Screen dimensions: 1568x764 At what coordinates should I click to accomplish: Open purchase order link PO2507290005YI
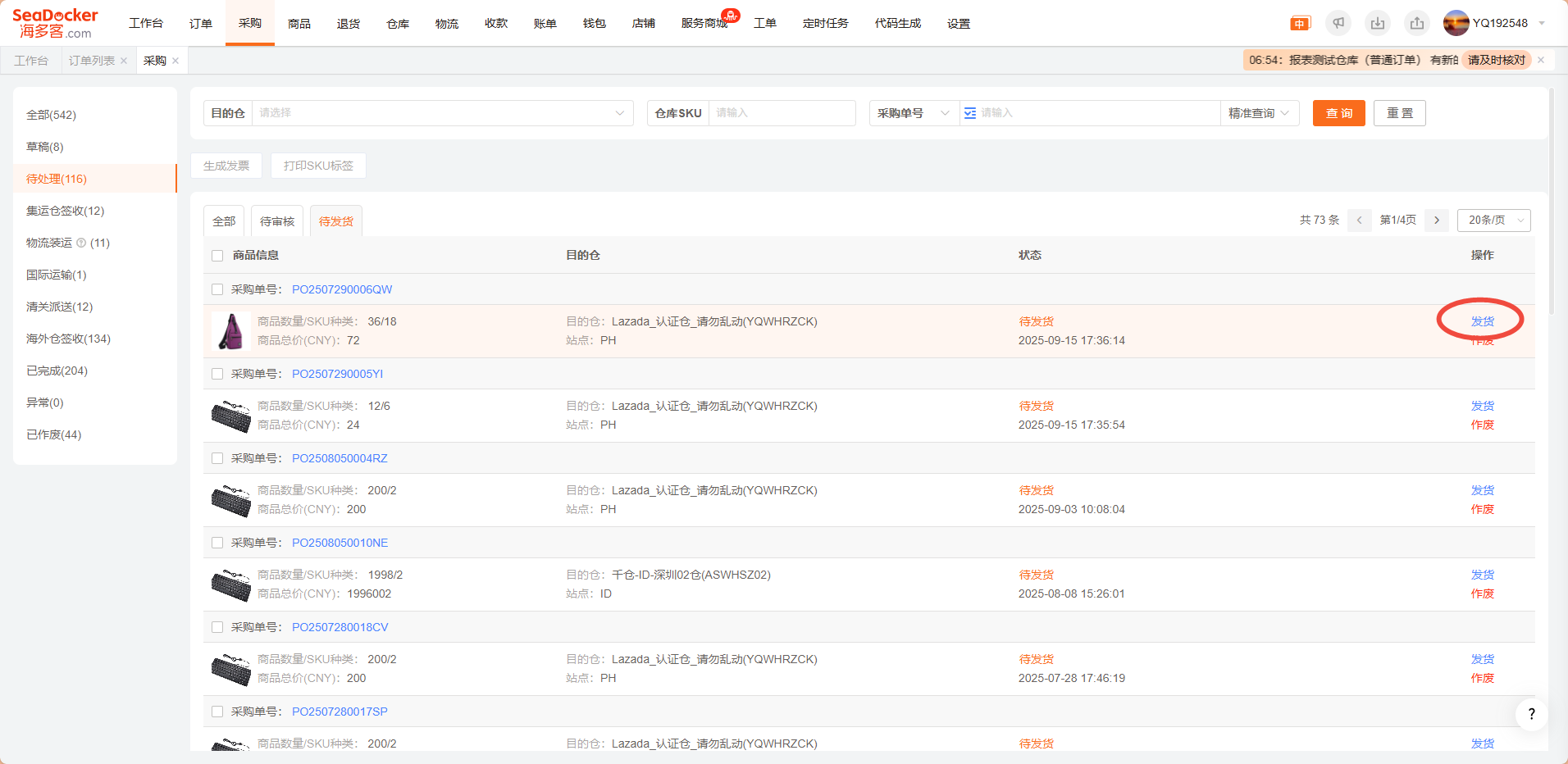(x=337, y=374)
